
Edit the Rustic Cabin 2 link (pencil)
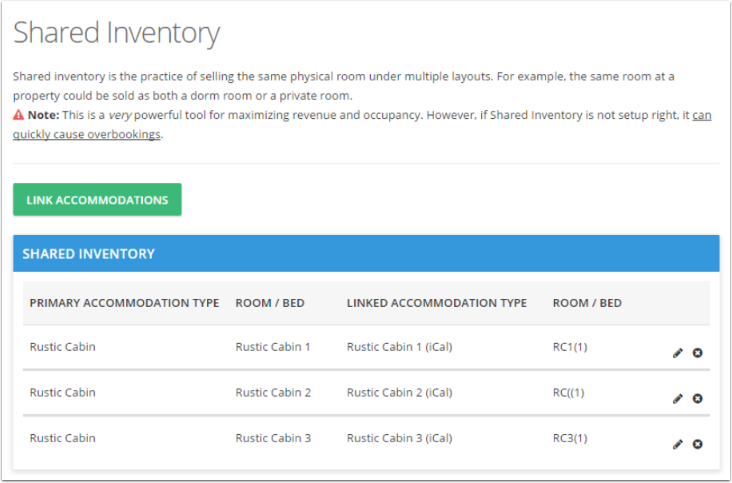click(x=677, y=399)
